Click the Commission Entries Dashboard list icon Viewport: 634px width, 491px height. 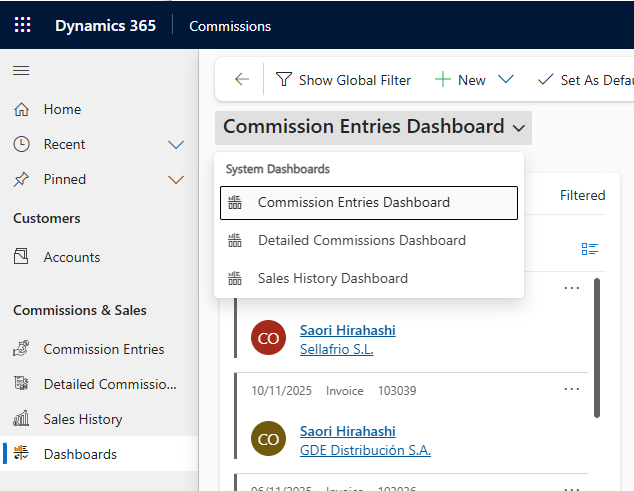pos(235,202)
